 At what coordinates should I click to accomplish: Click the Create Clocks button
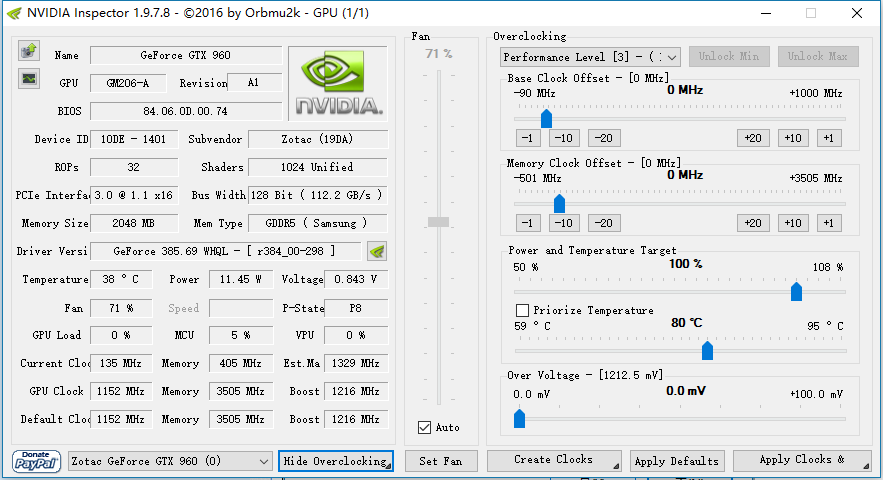point(554,460)
